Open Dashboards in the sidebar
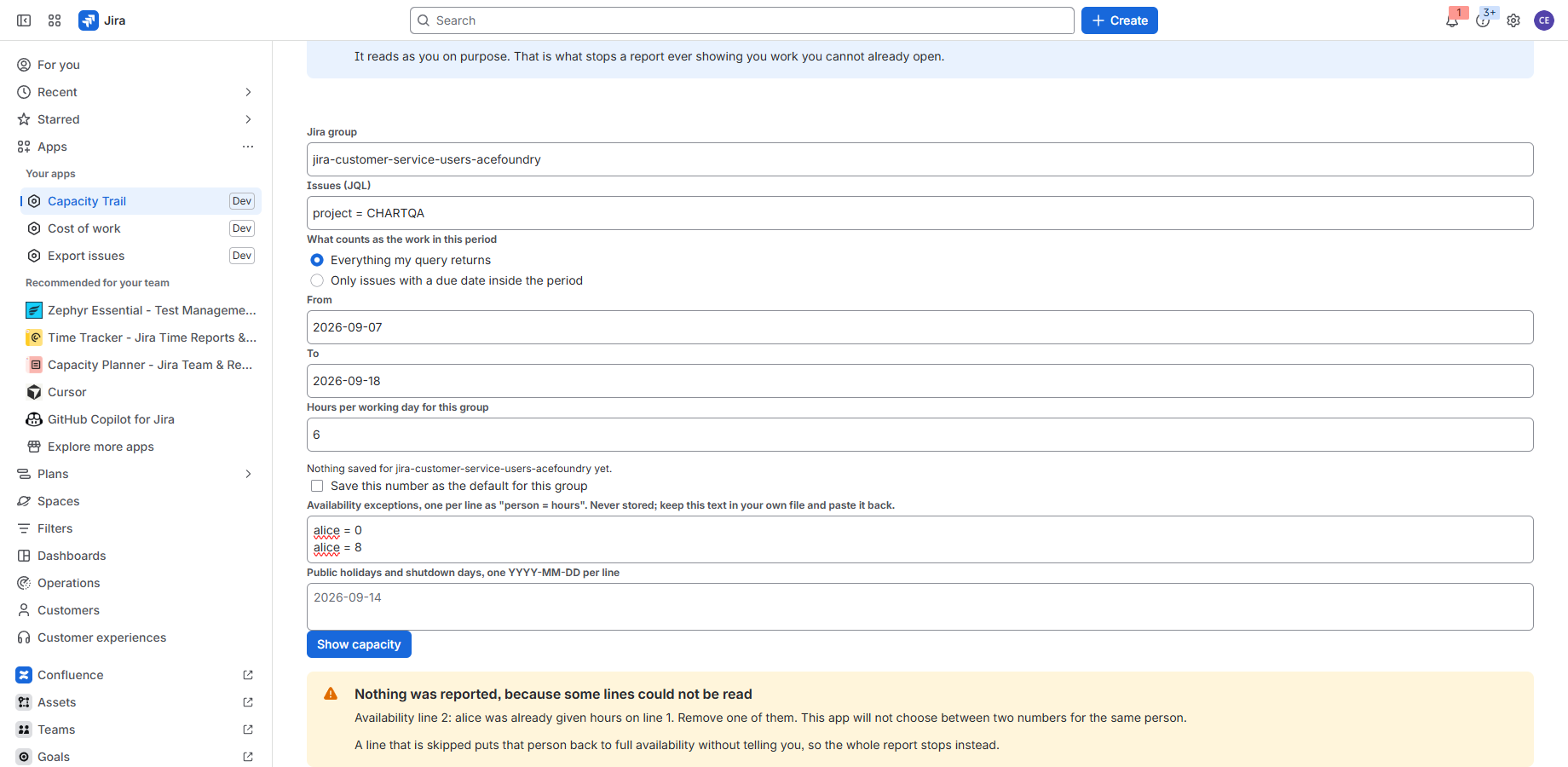1568x767 pixels. [x=135, y=556]
